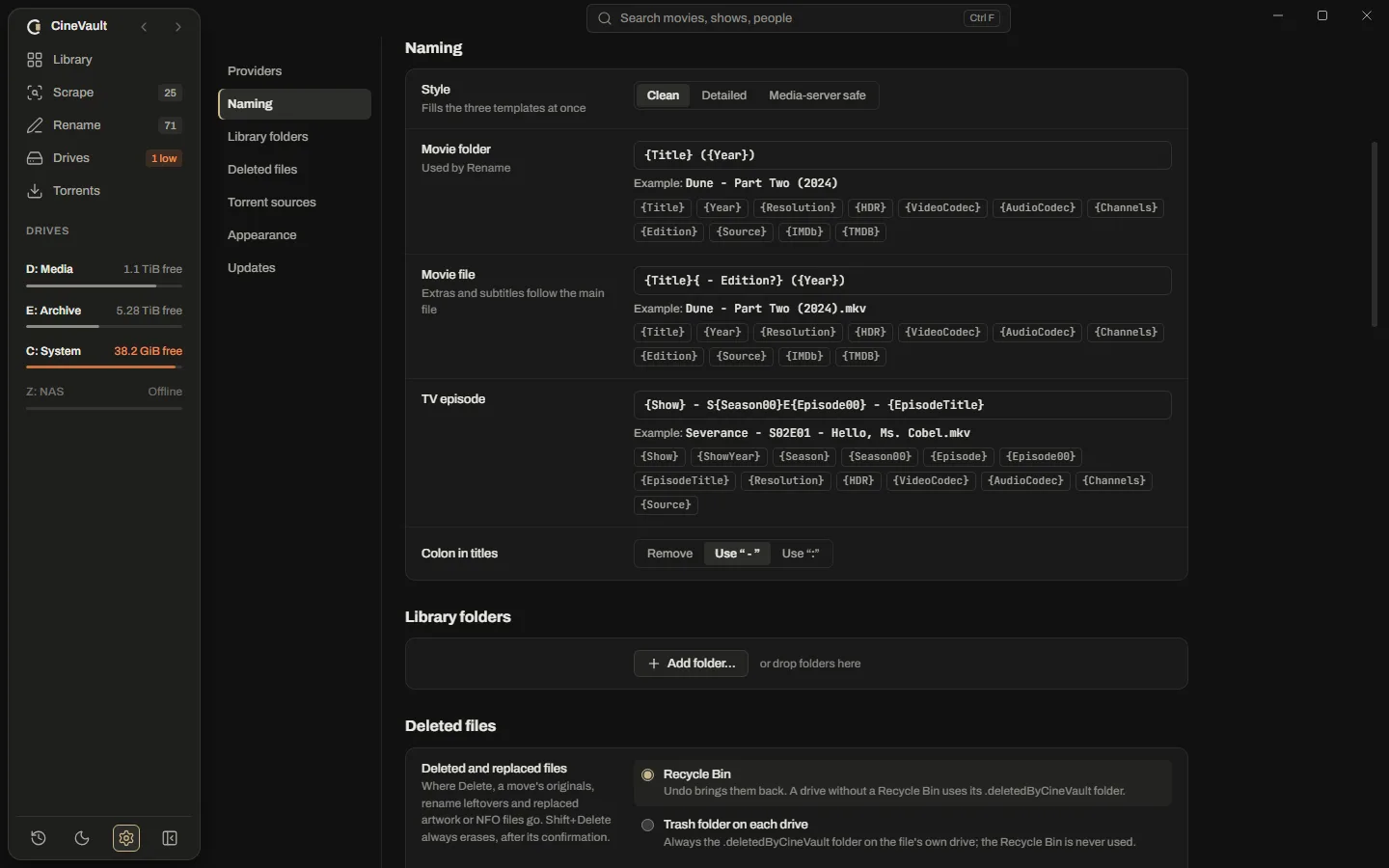Collapse the sidebar panel icon
The height and width of the screenshot is (868, 1389).
tap(170, 838)
